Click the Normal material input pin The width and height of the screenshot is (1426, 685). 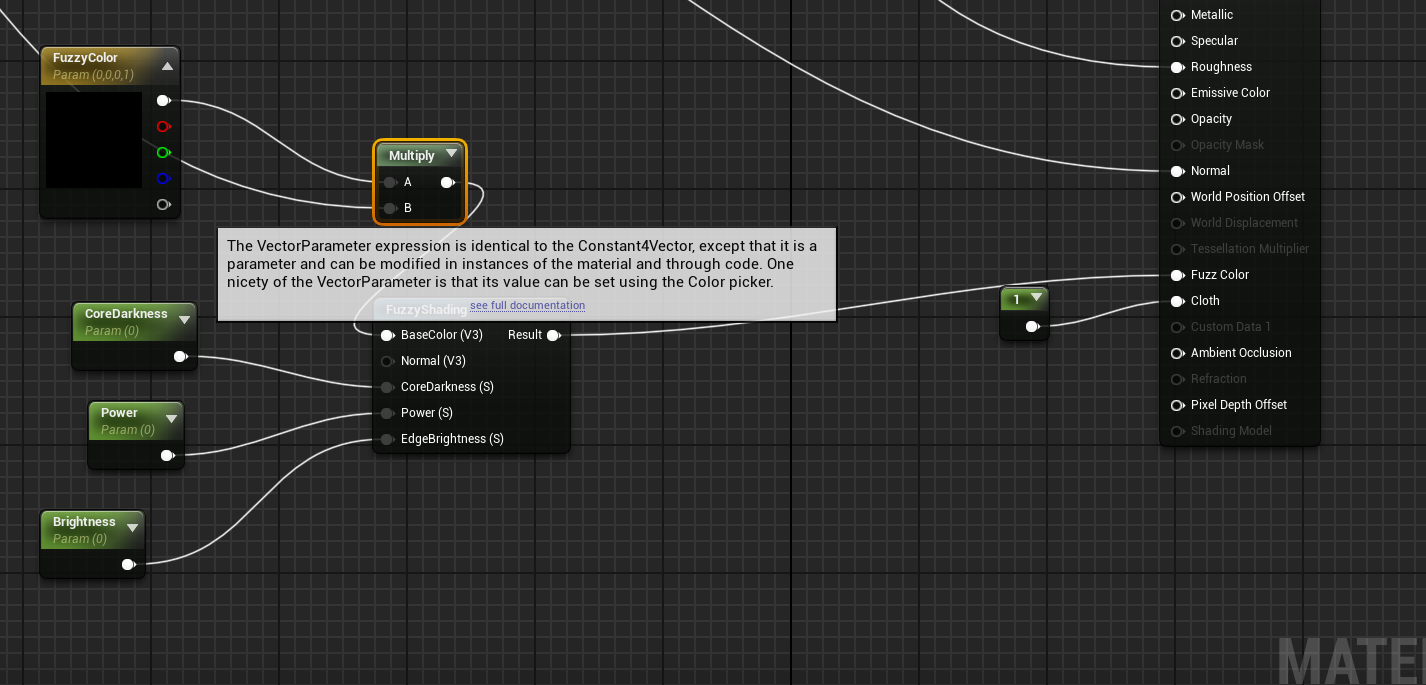click(1178, 171)
